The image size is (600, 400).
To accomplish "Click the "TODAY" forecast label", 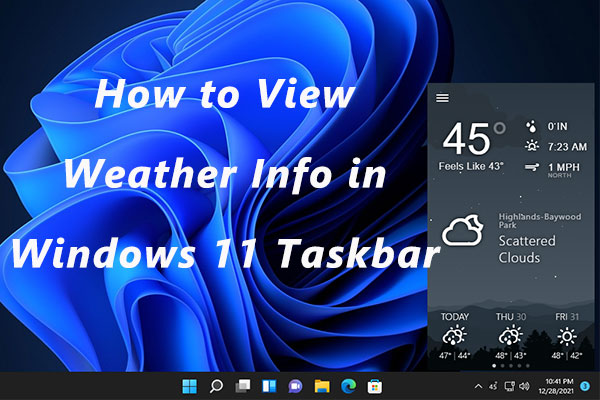I will click(x=455, y=317).
